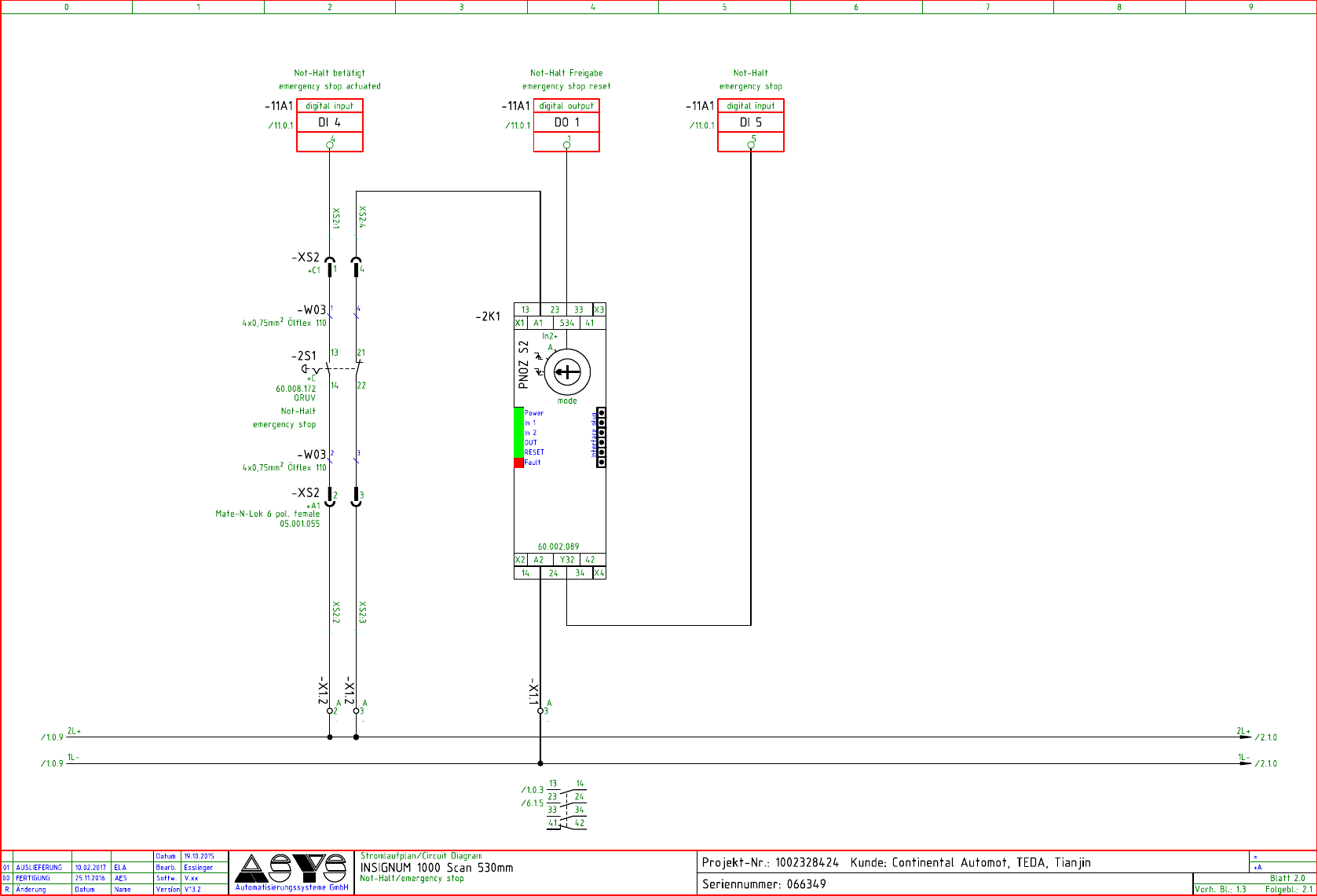Follow the /1.0.9 cross-reference at 1L- left
The height and width of the screenshot is (896, 1318).
(x=52, y=763)
